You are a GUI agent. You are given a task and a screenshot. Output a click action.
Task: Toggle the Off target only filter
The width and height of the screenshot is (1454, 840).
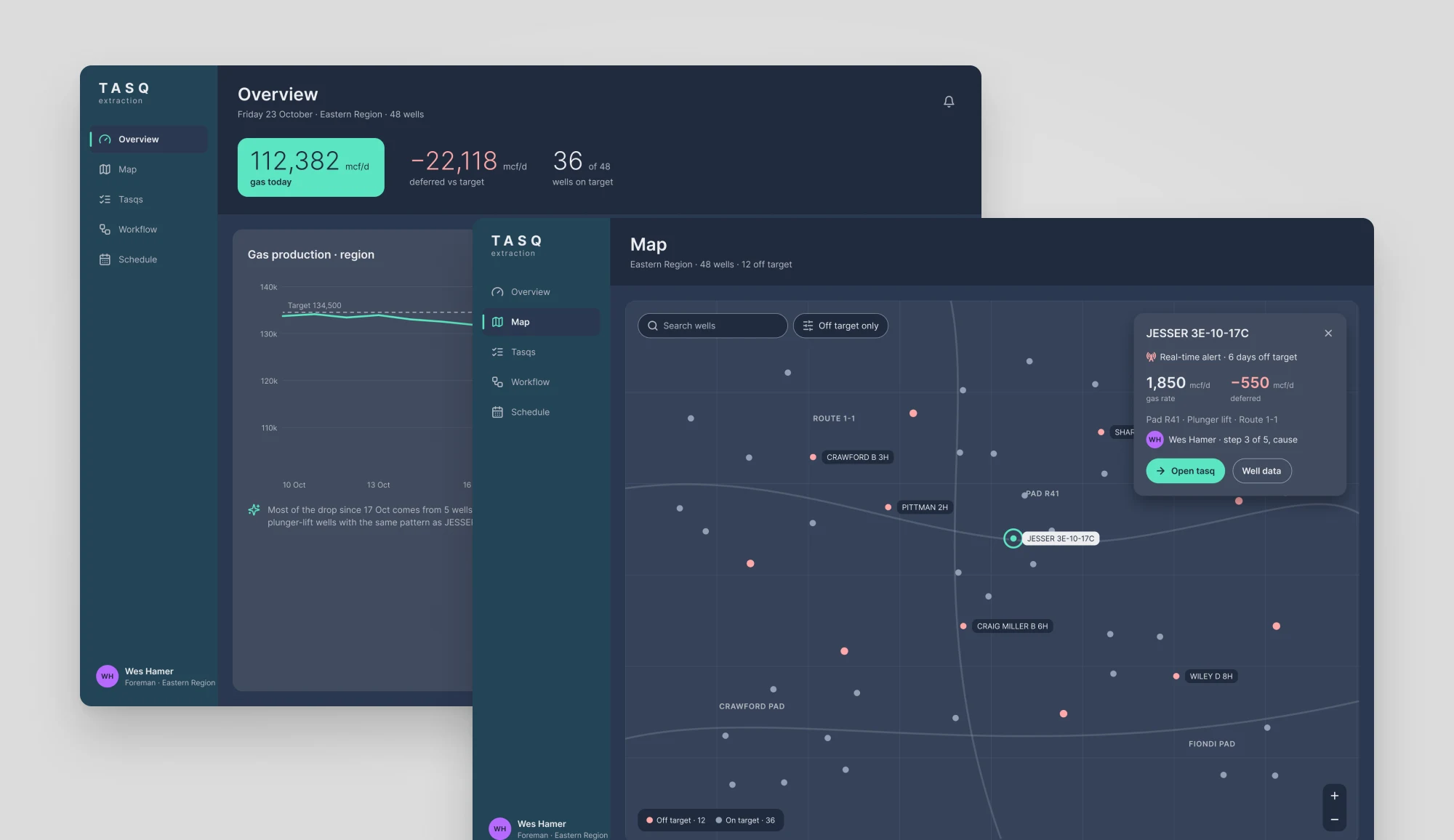pos(840,326)
